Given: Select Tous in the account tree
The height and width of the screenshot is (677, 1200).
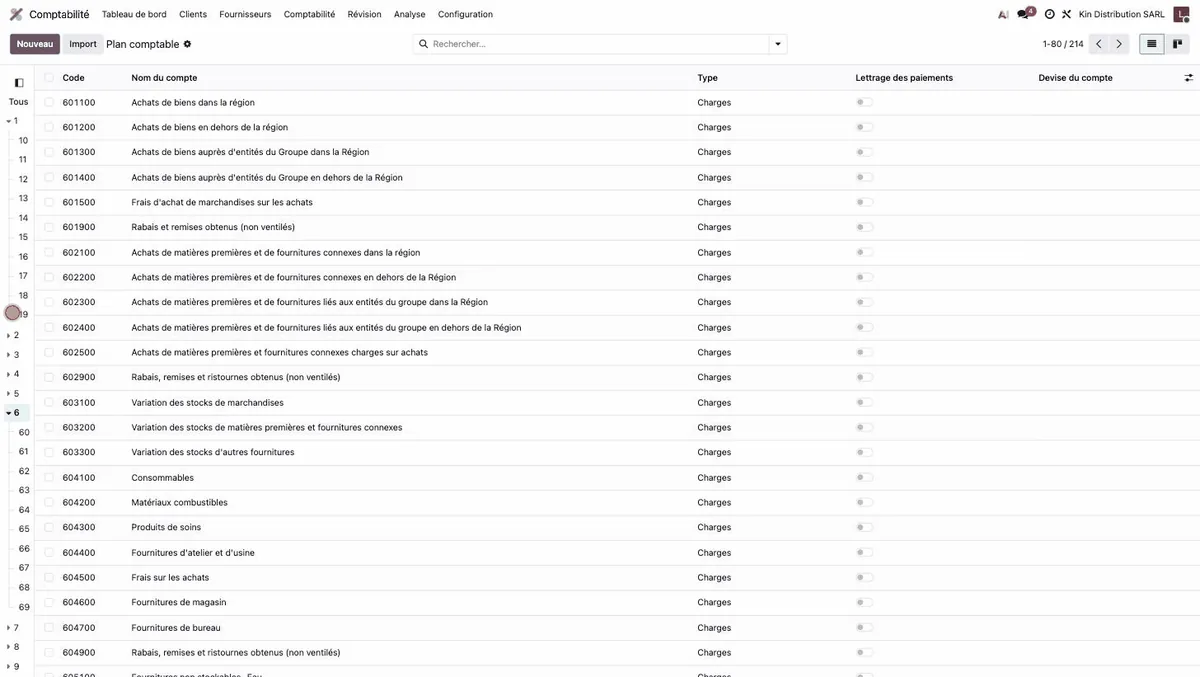Looking at the screenshot, I should [x=18, y=102].
